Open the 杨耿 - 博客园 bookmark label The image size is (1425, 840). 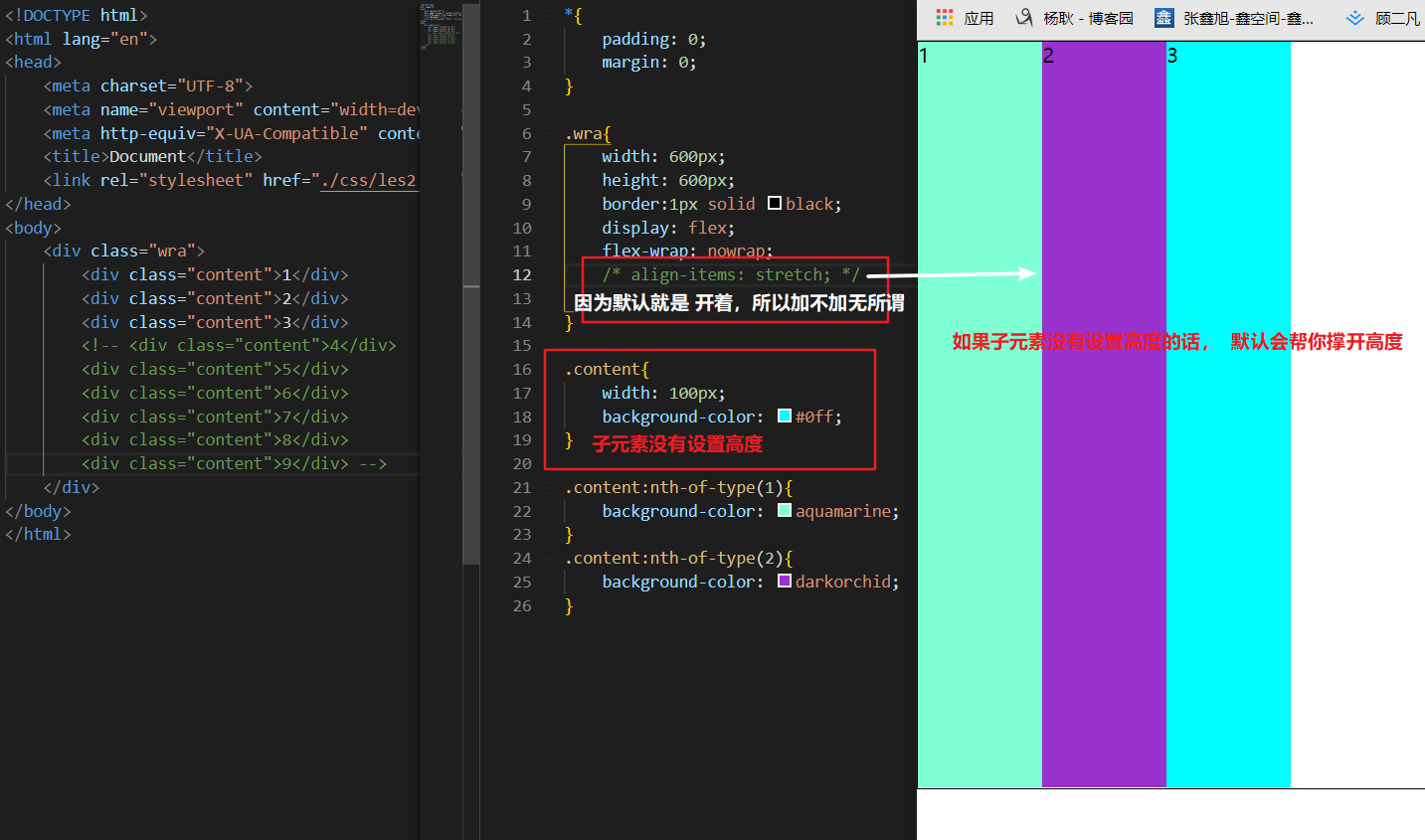(1088, 18)
